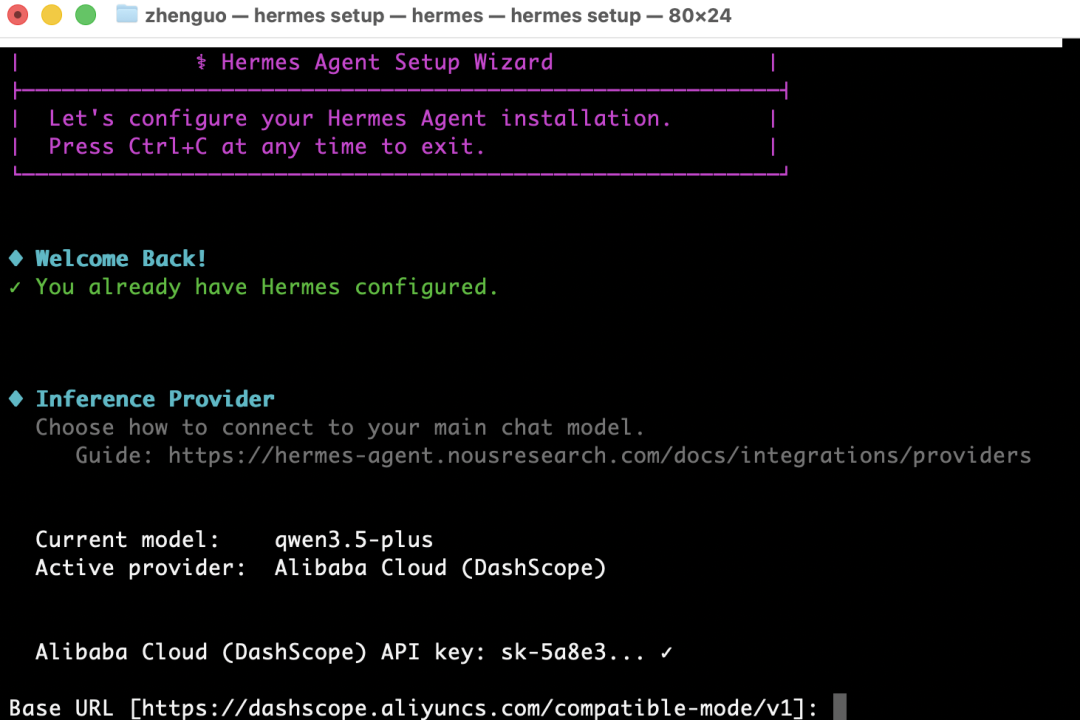
Task: Click the 'Welcome Back!' heading text
Action: pos(121,259)
